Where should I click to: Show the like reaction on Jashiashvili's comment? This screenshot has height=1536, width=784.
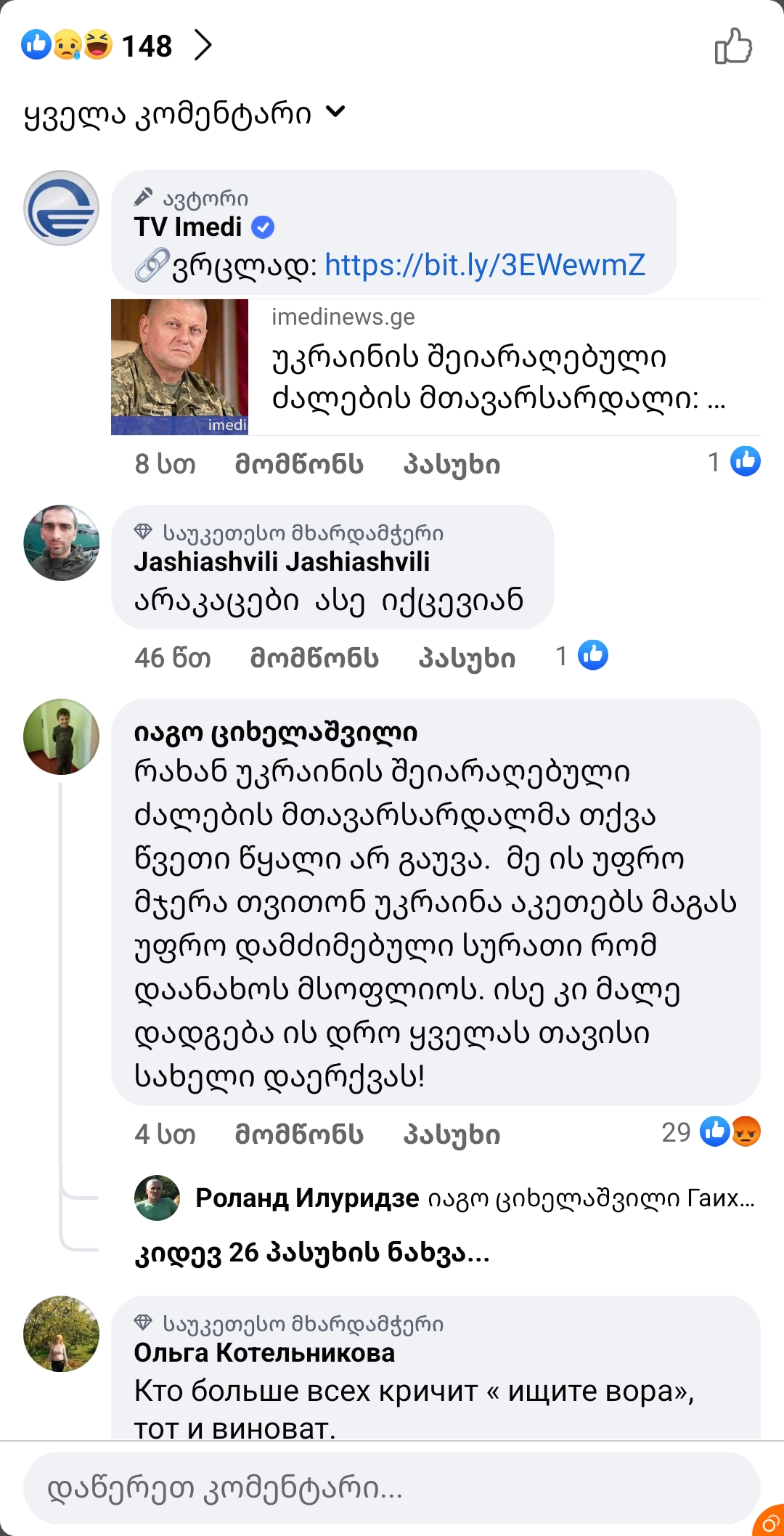(583, 656)
